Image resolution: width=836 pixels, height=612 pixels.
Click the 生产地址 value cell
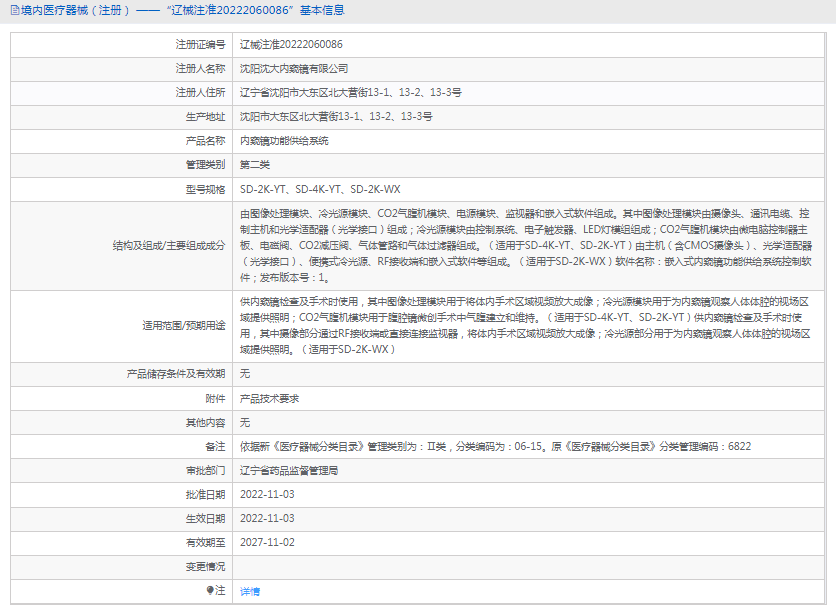click(x=336, y=117)
